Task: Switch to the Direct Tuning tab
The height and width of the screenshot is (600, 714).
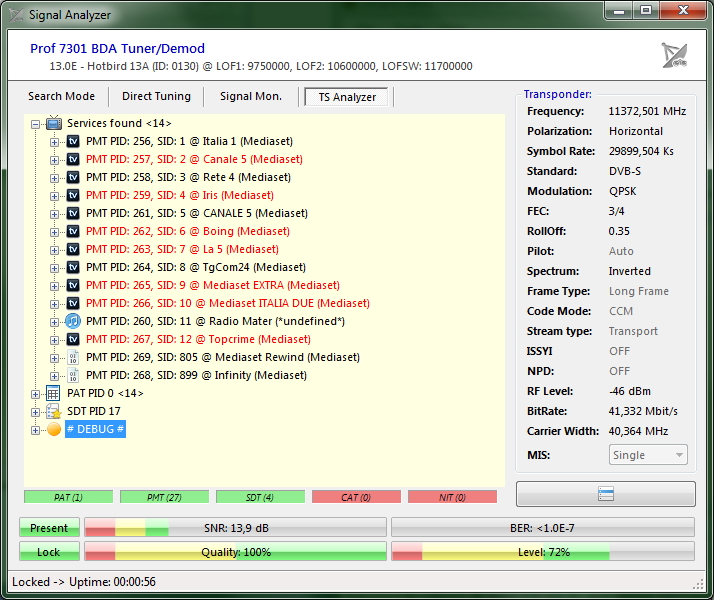Action: 156,97
